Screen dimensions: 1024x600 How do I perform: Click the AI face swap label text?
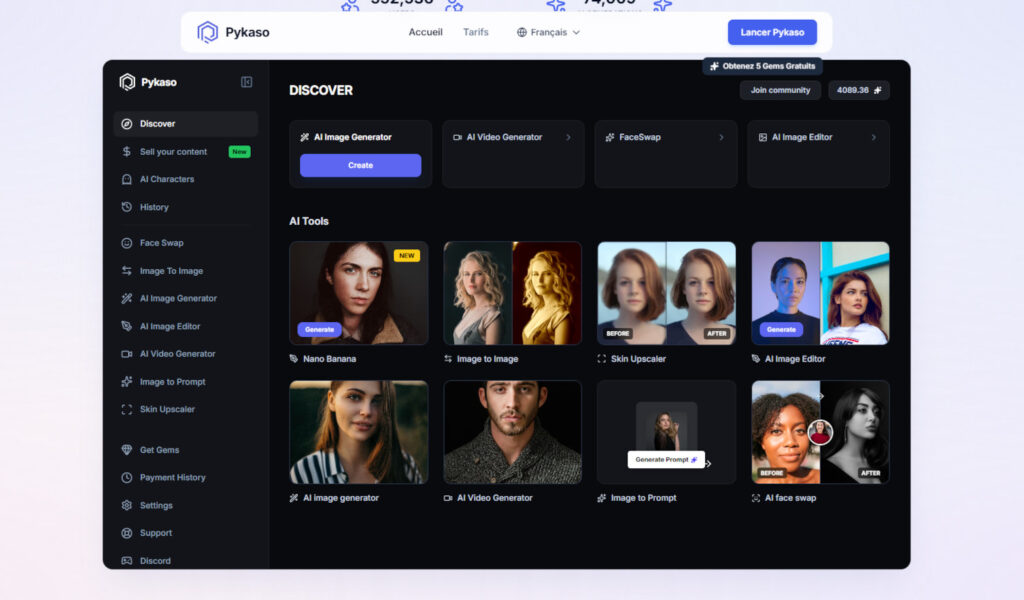tap(790, 498)
